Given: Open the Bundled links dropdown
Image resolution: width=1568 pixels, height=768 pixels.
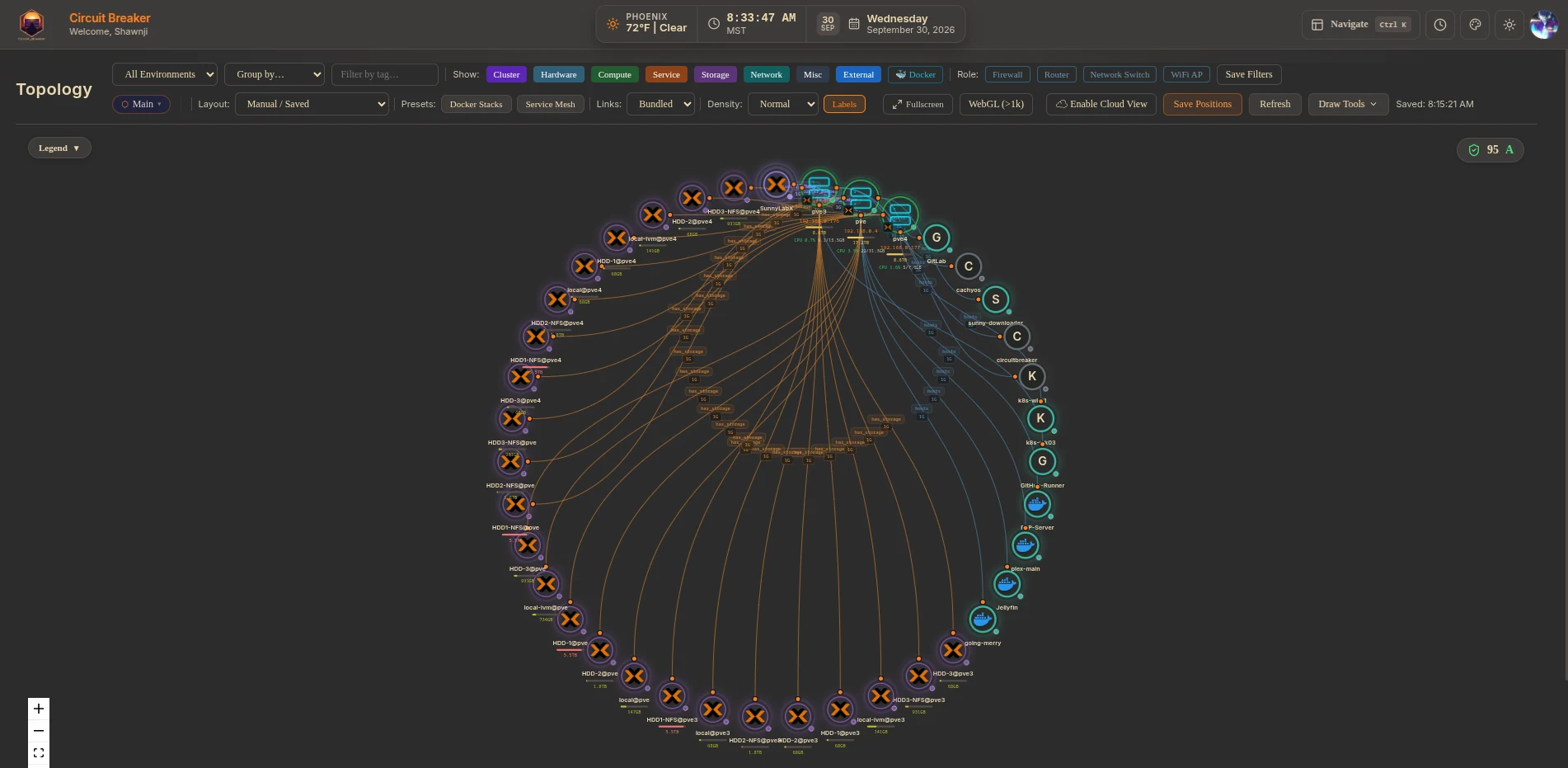Looking at the screenshot, I should tap(660, 104).
